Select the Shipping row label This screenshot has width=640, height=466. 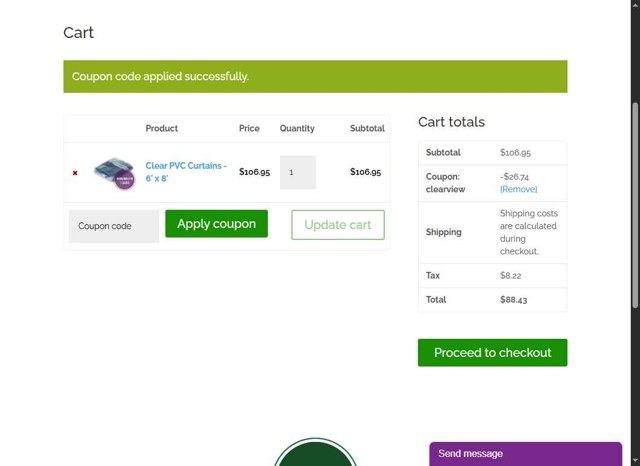click(x=444, y=232)
